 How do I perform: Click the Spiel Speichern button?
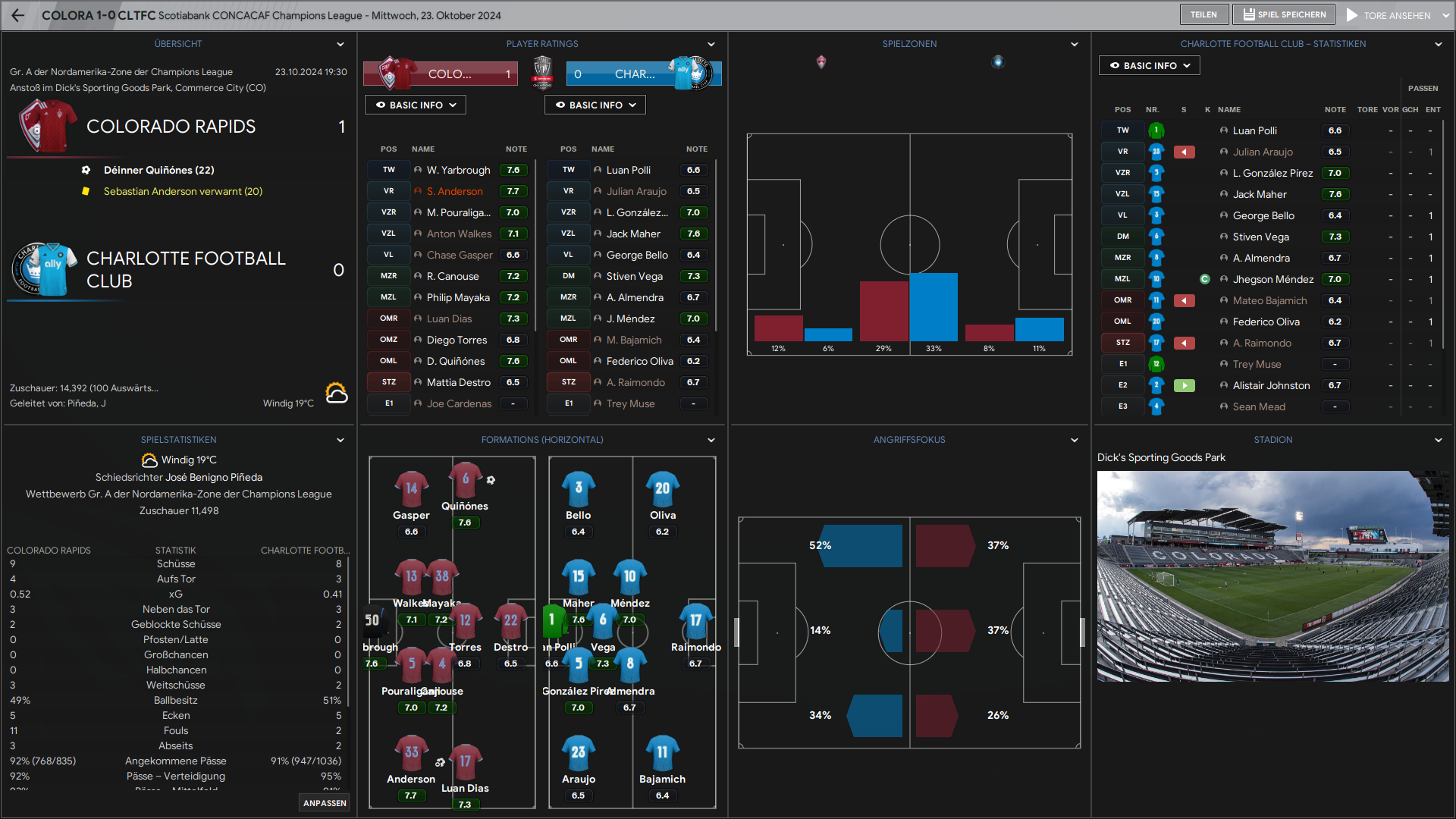[x=1285, y=14]
